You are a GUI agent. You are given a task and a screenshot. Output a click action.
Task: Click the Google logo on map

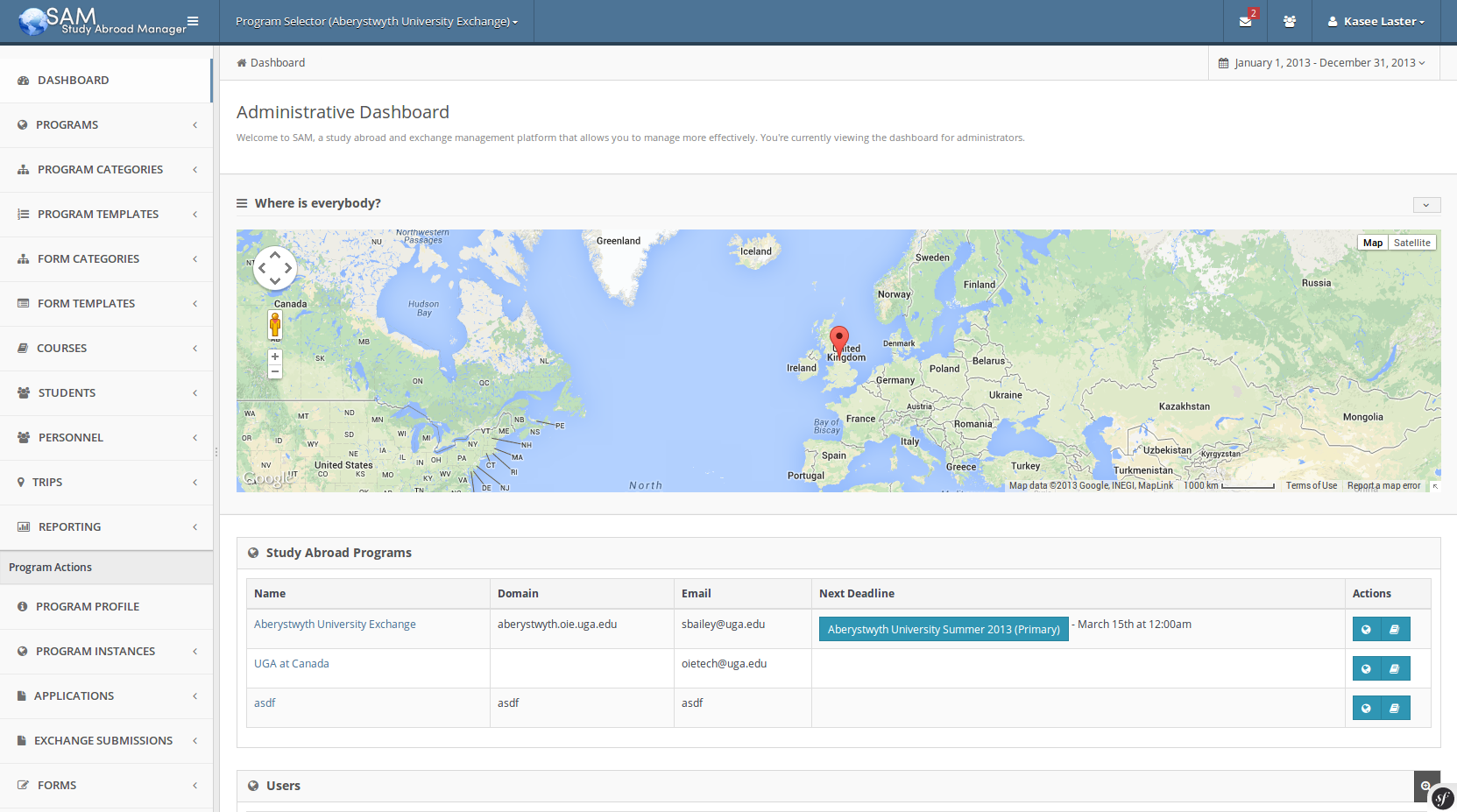[x=267, y=479]
